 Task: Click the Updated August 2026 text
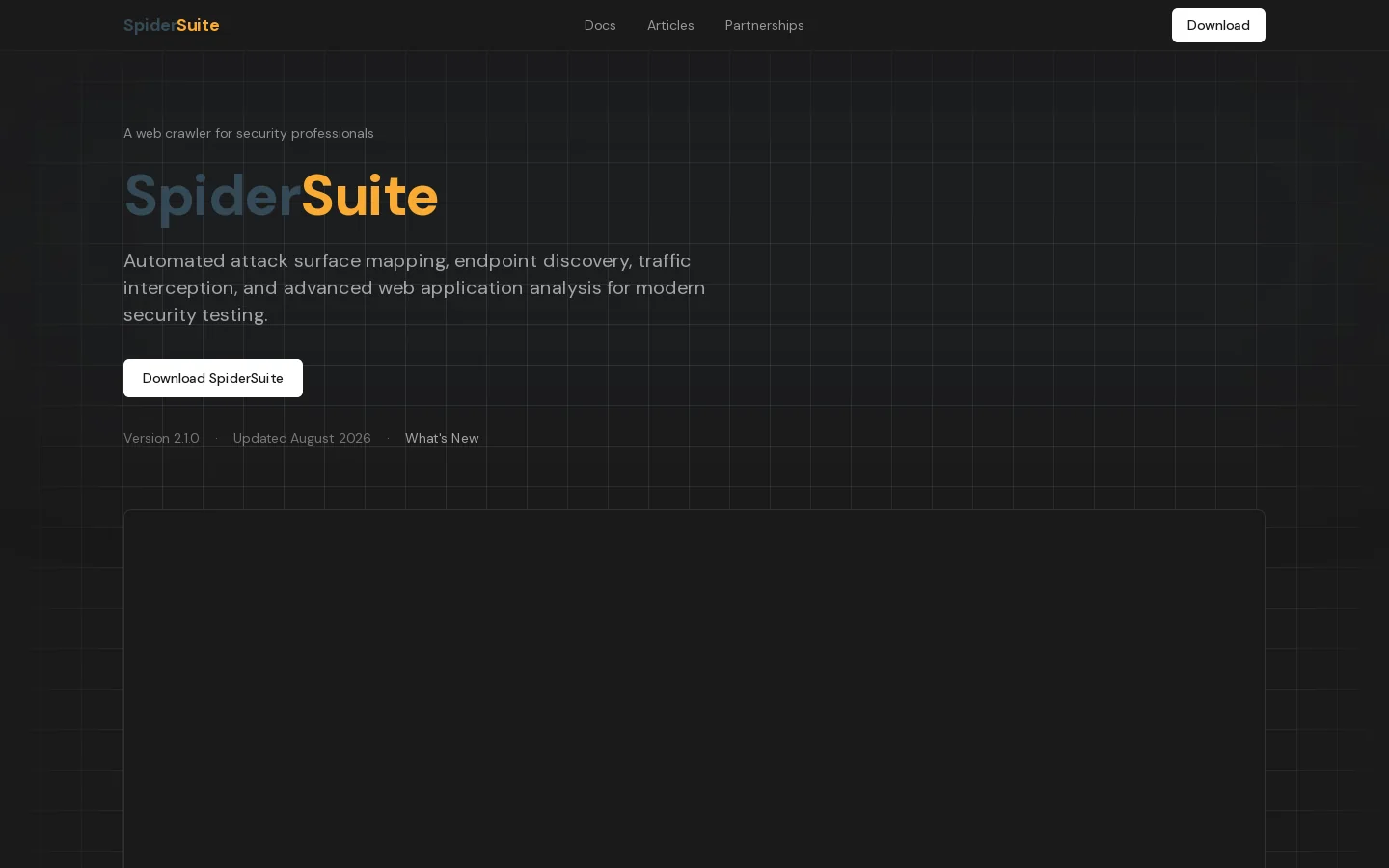pyautogui.click(x=302, y=438)
